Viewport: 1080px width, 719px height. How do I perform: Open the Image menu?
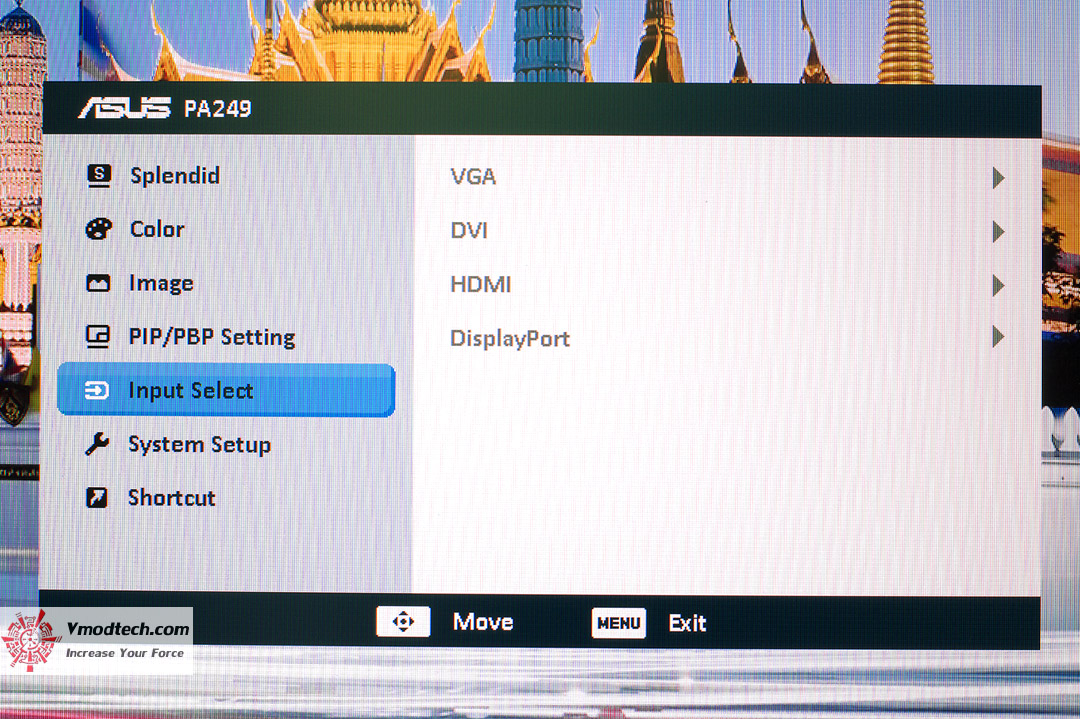161,283
